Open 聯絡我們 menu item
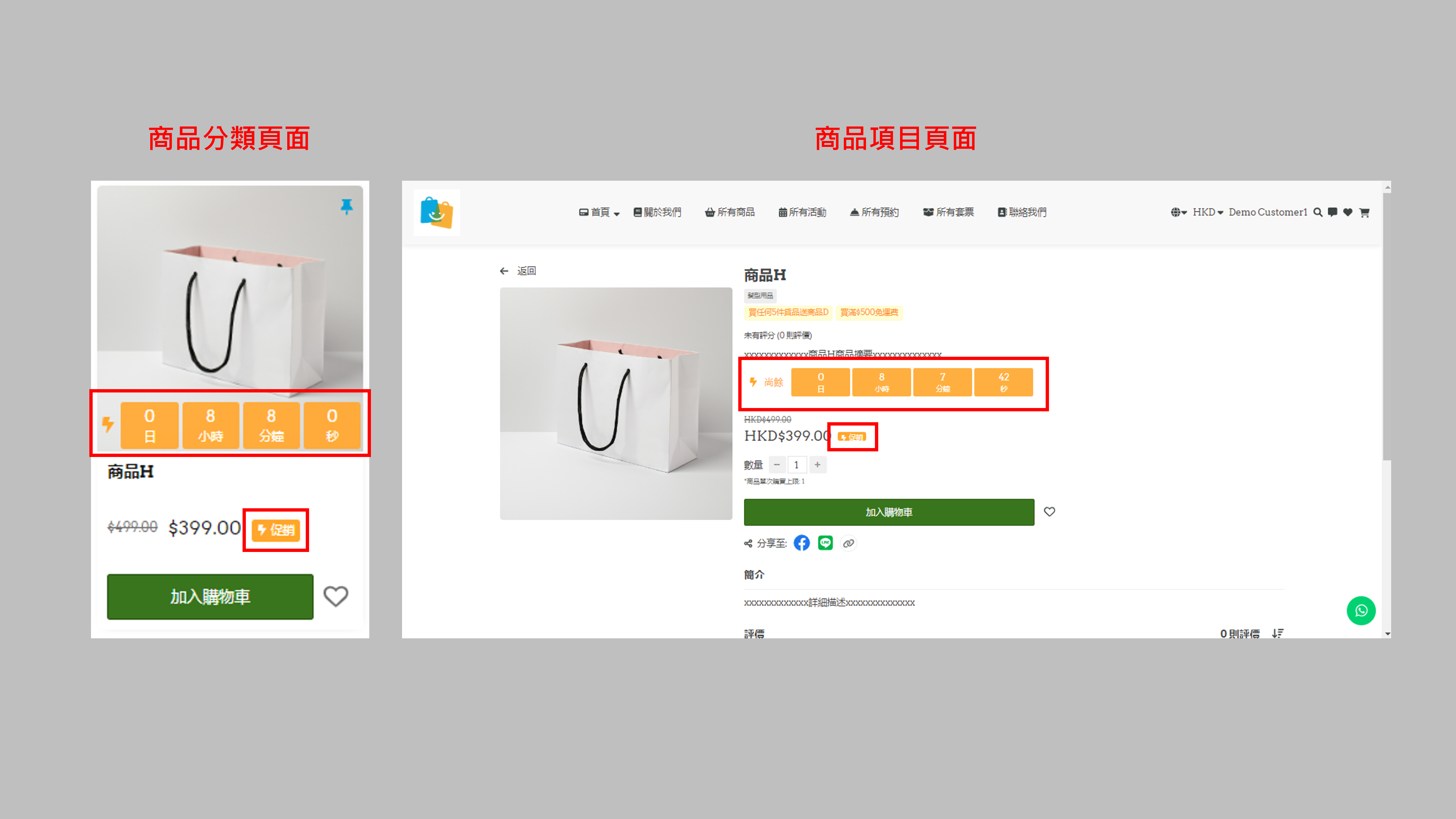The height and width of the screenshot is (819, 1456). point(1022,212)
